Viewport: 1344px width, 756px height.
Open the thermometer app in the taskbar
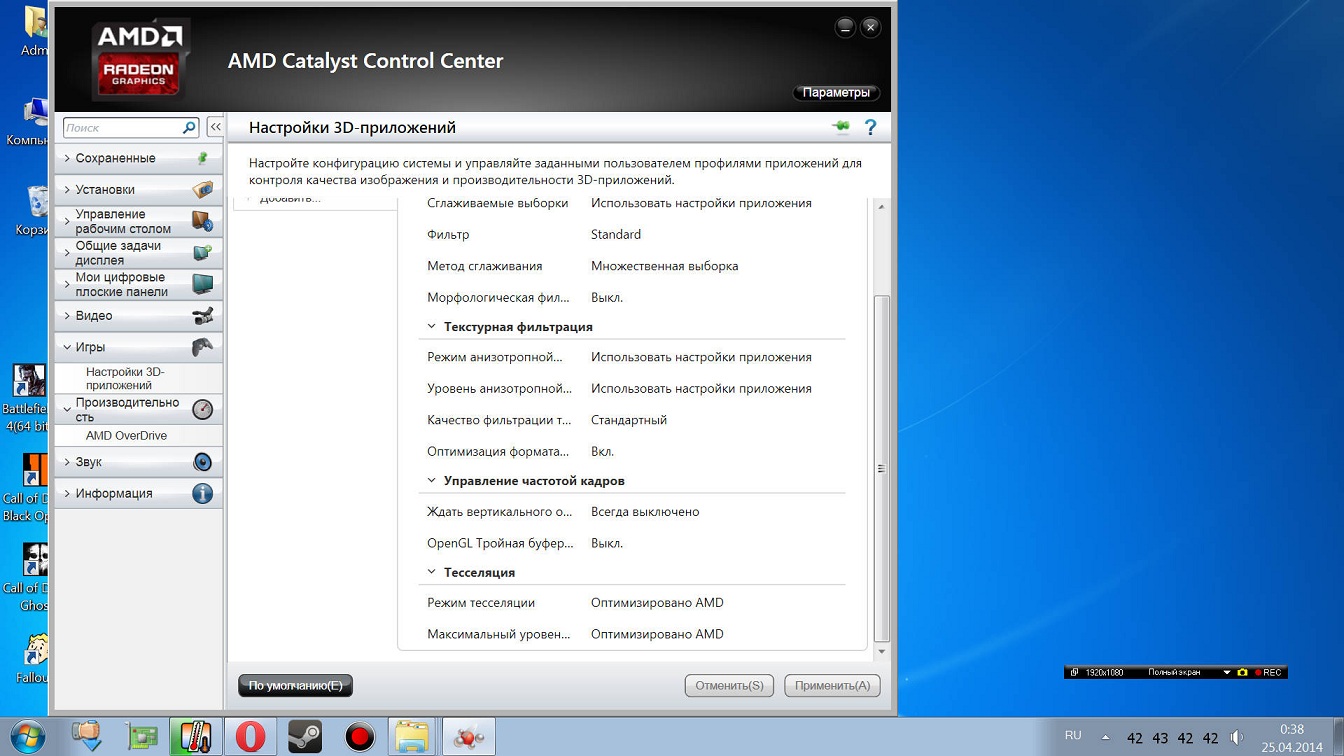195,737
